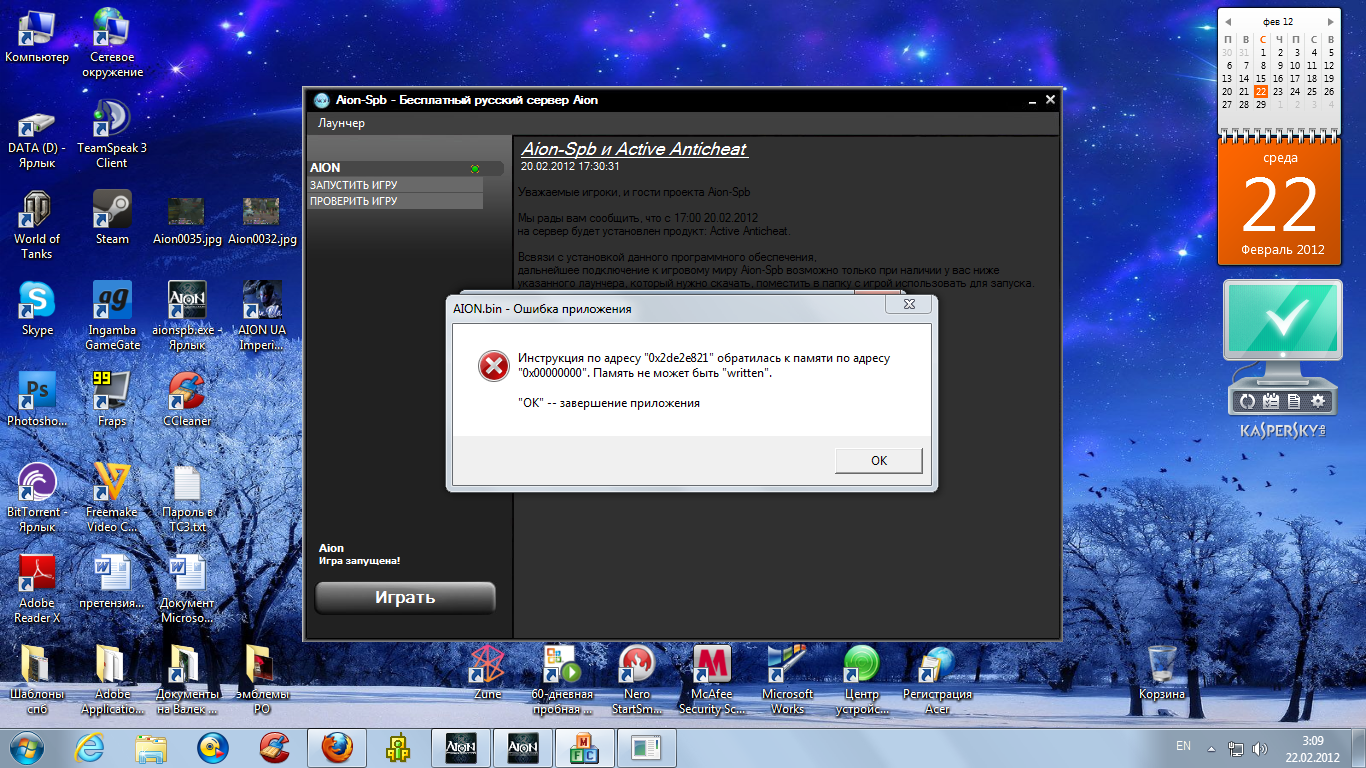Open the Windows Start menu
Viewport: 1366px width, 768px height.
26,747
